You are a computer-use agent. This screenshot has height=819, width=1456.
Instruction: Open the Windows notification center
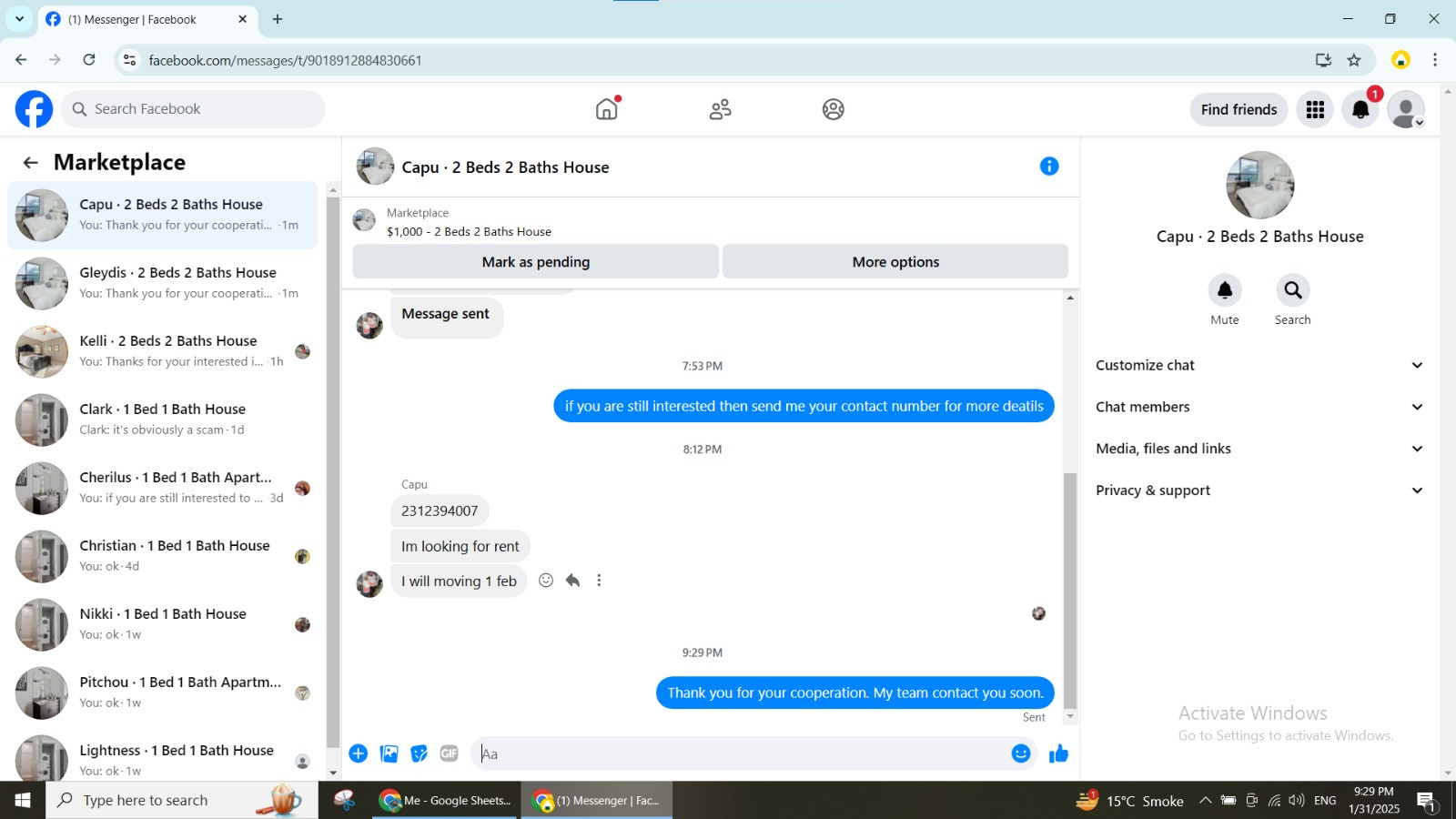pyautogui.click(x=1426, y=801)
